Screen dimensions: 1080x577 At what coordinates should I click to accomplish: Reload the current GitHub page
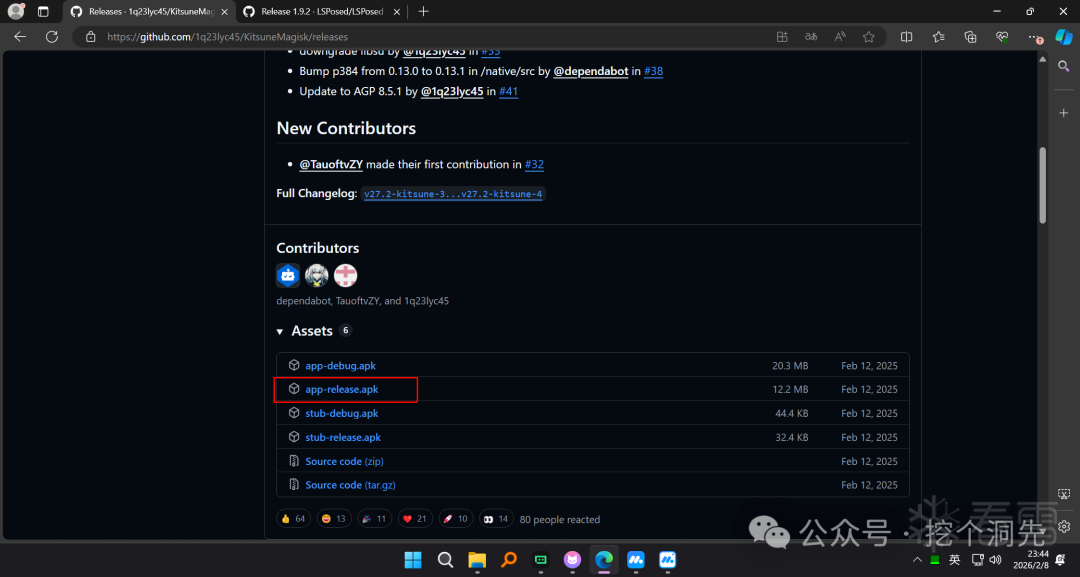point(52,36)
